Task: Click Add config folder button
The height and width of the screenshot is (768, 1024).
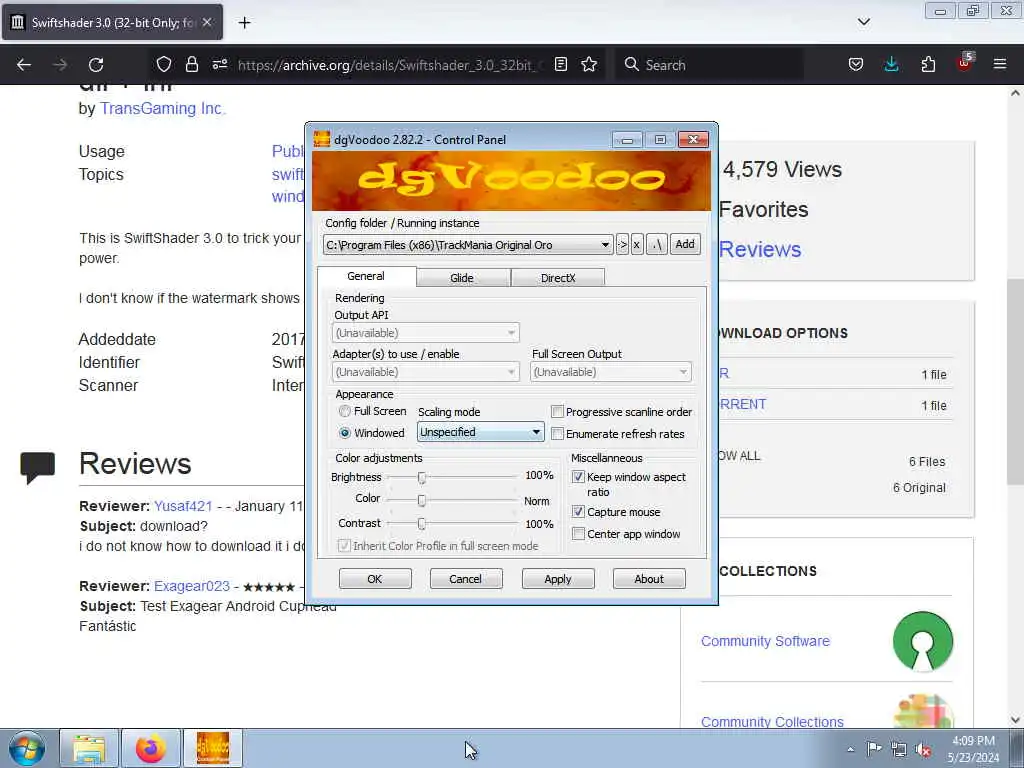Action: (684, 244)
